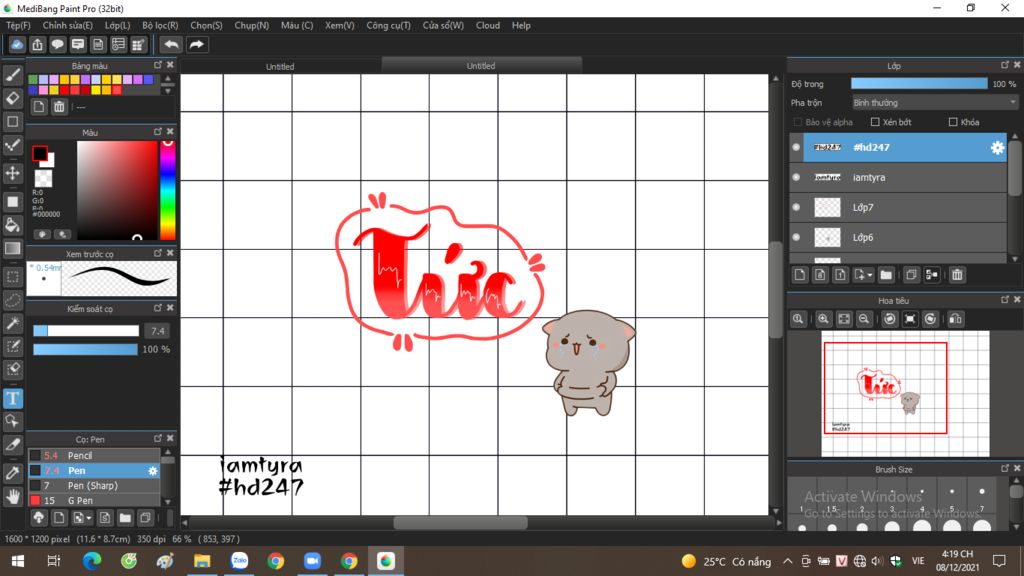
Task: Select the Magic Wand tool
Action: point(12,324)
